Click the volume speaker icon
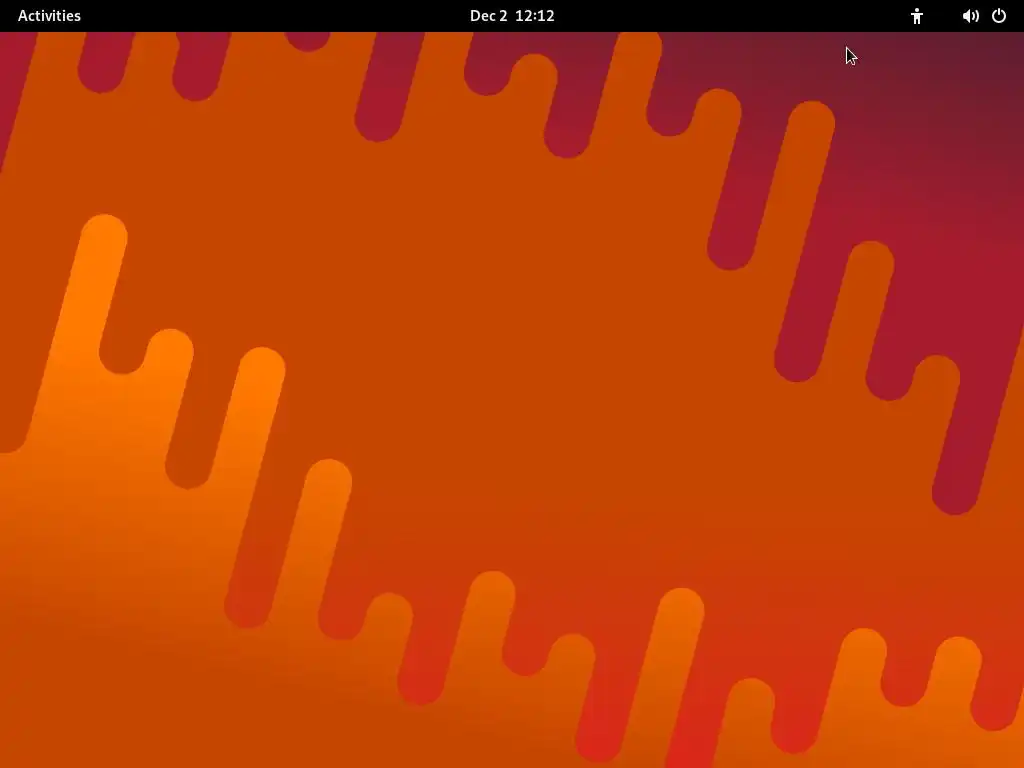The image size is (1024, 768). 970,16
